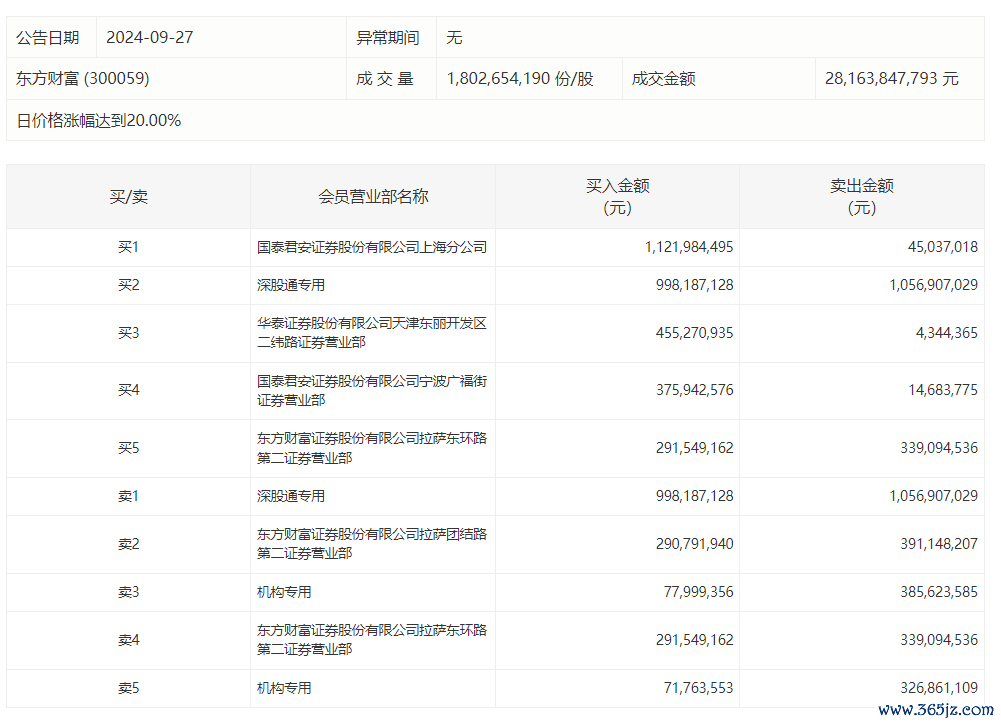Select the announcement date 2024-09-27

[149, 38]
